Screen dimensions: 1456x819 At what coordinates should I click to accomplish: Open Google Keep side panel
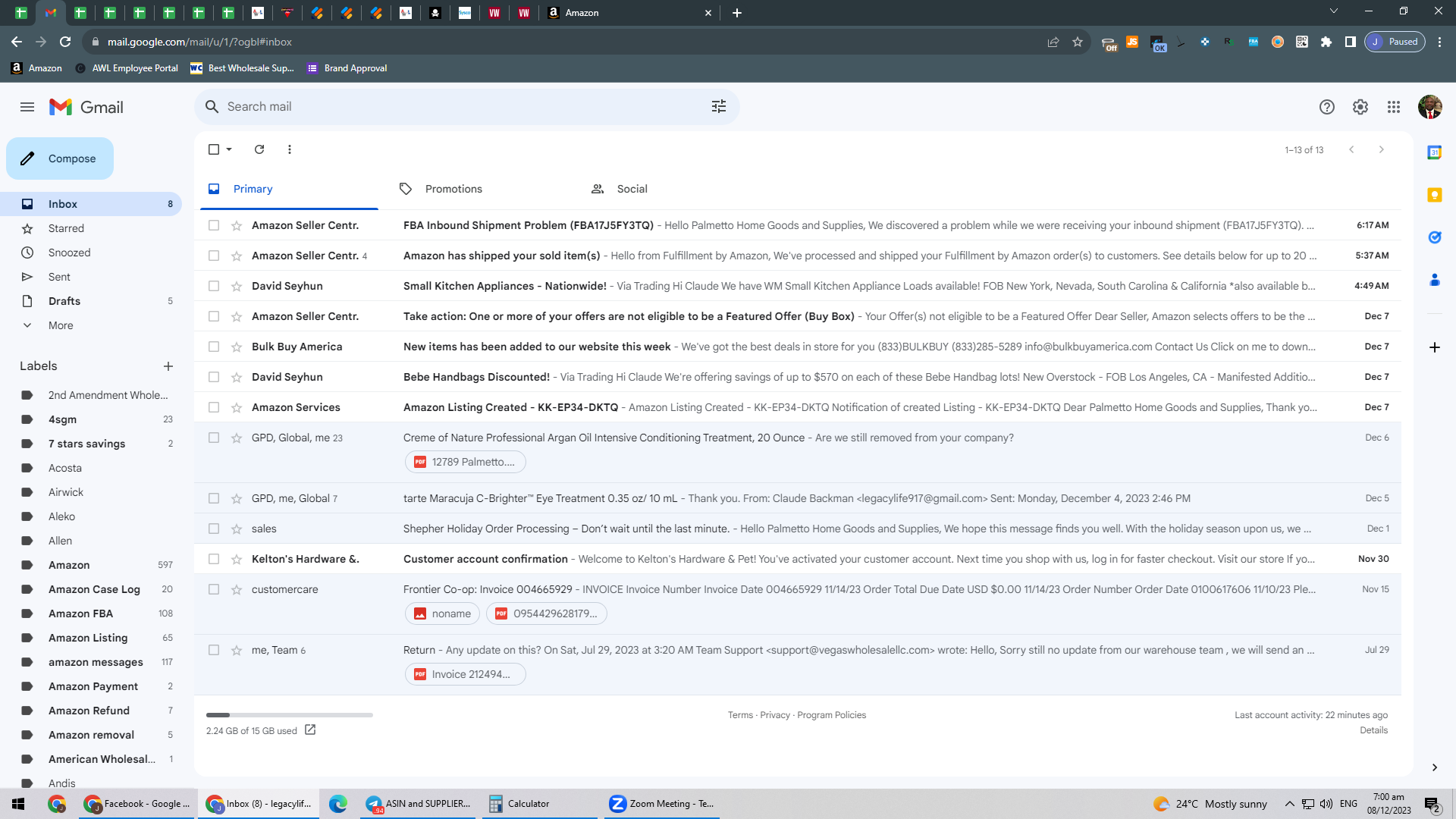(1435, 195)
